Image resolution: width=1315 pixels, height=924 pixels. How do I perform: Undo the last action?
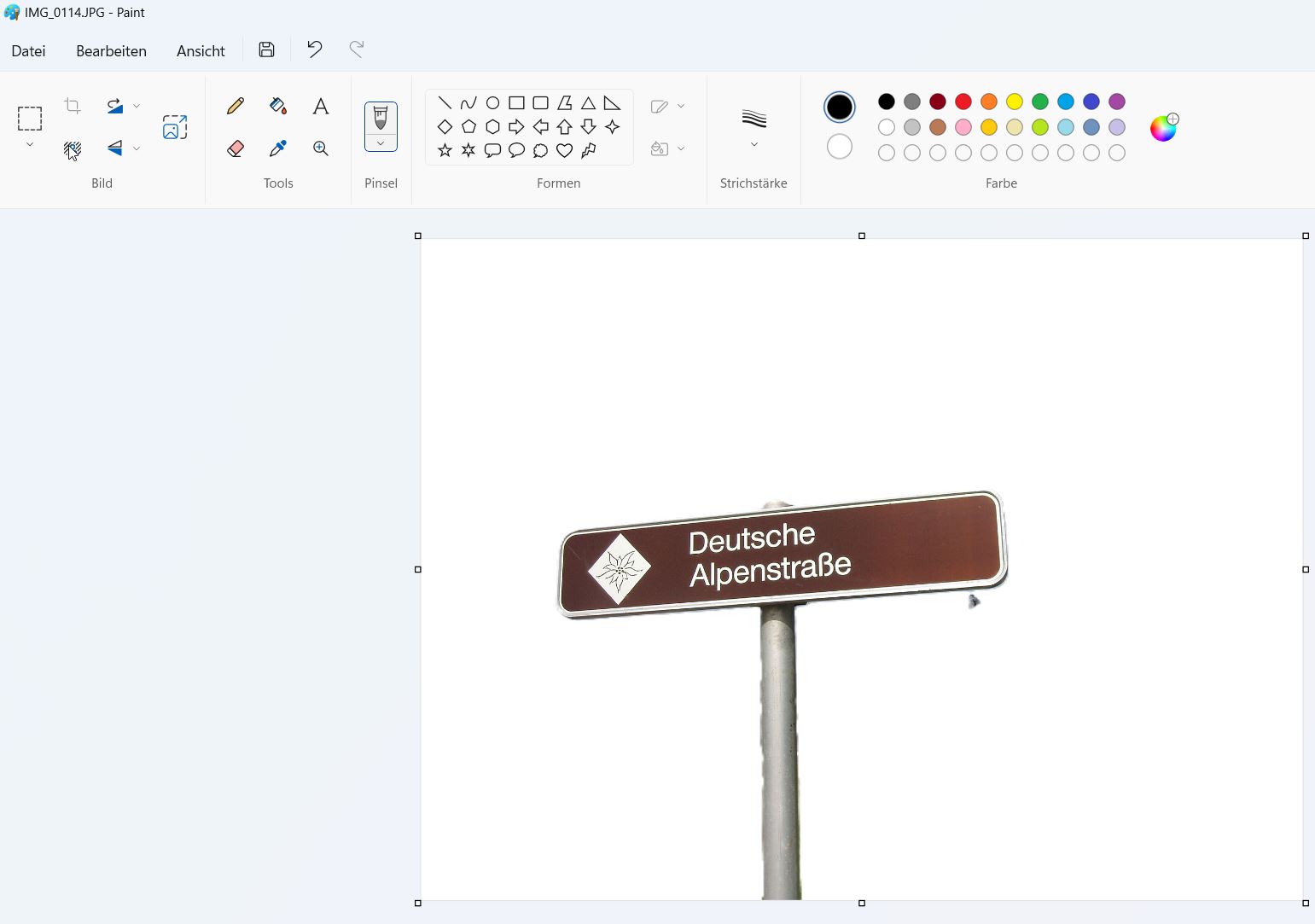click(x=314, y=49)
